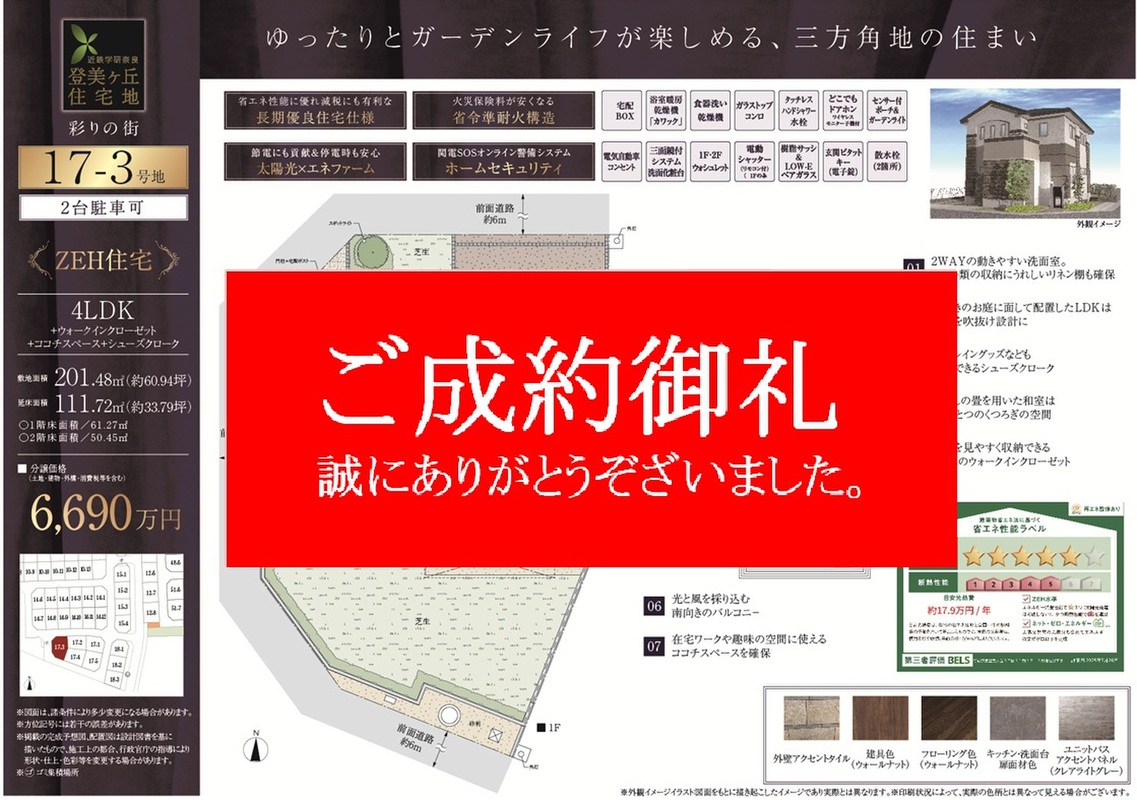Image resolution: width=1137 pixels, height=800 pixels.
Task: Click the 長期優良住宅仕様 banner
Action: 315,110
